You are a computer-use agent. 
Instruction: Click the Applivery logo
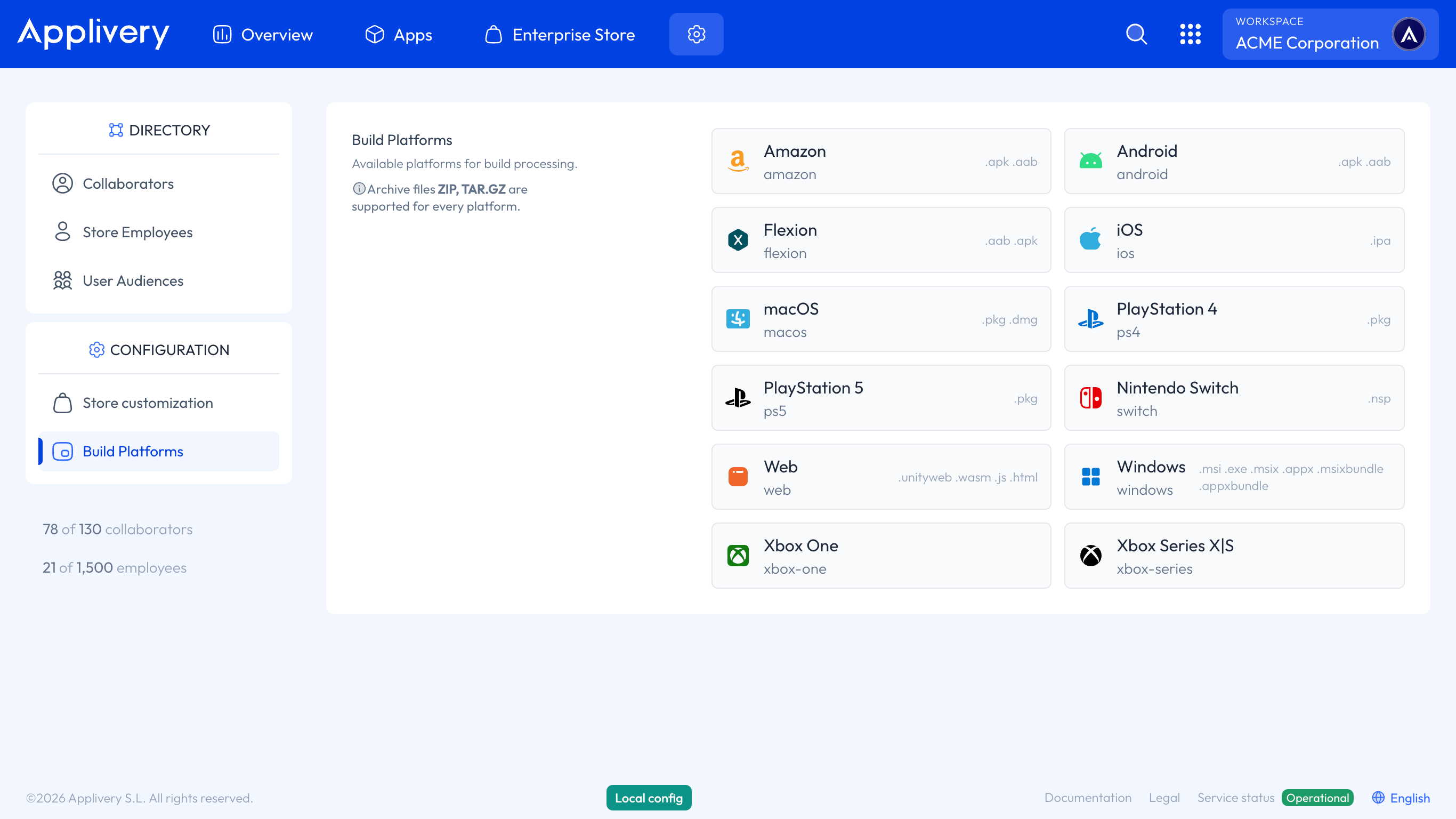click(93, 34)
